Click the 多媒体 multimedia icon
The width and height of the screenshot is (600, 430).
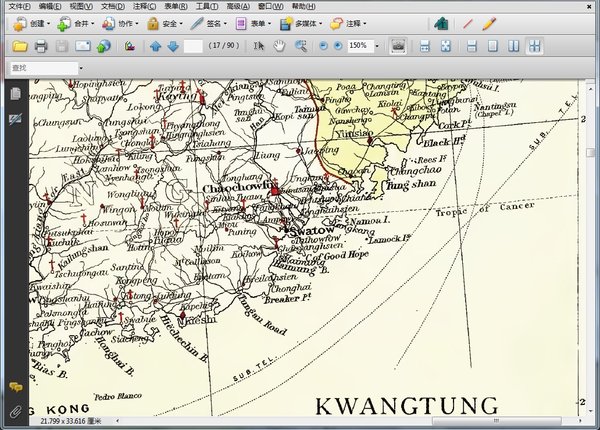tap(286, 24)
